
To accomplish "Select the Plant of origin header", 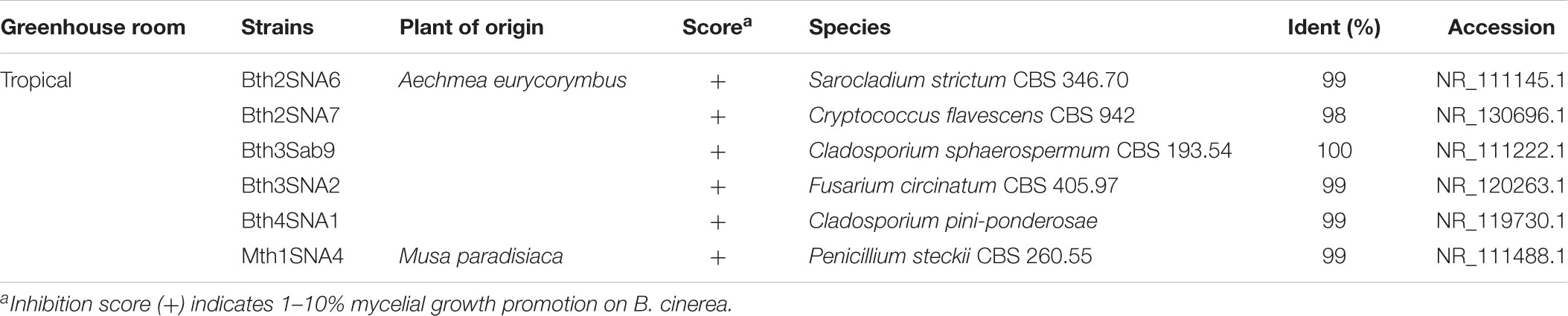I will (472, 28).
